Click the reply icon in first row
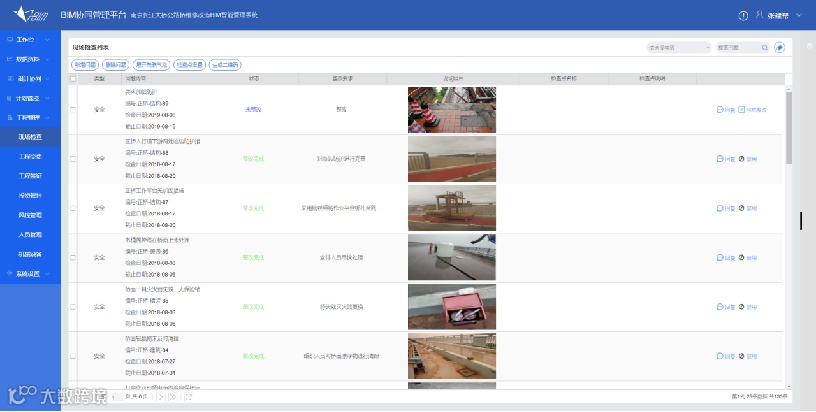The image size is (816, 412). pyautogui.click(x=720, y=110)
